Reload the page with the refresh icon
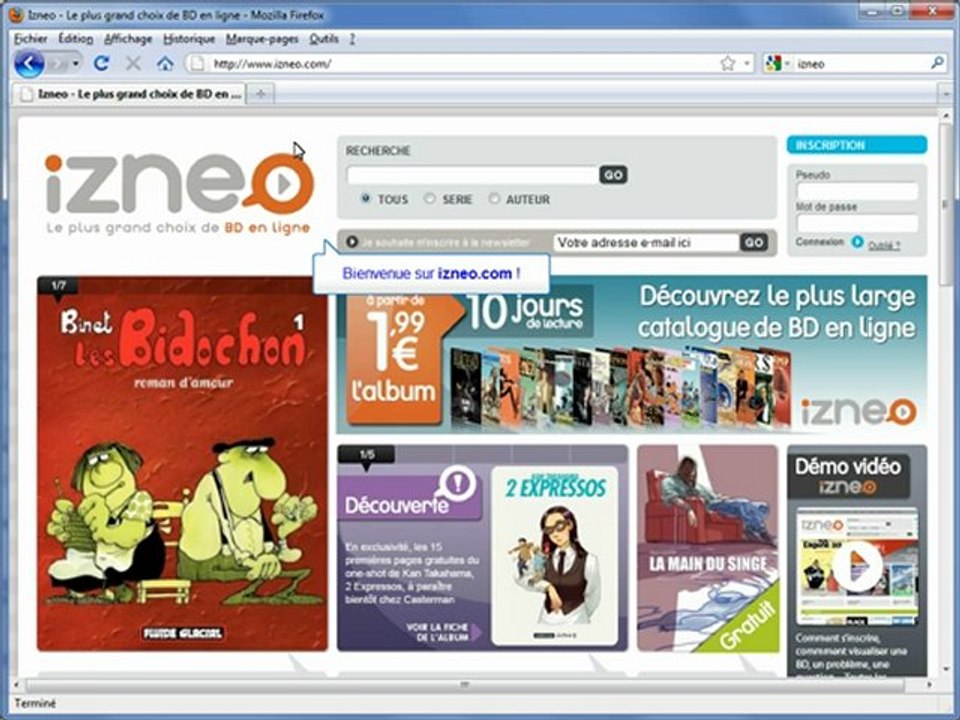960x720 pixels. pyautogui.click(x=101, y=63)
